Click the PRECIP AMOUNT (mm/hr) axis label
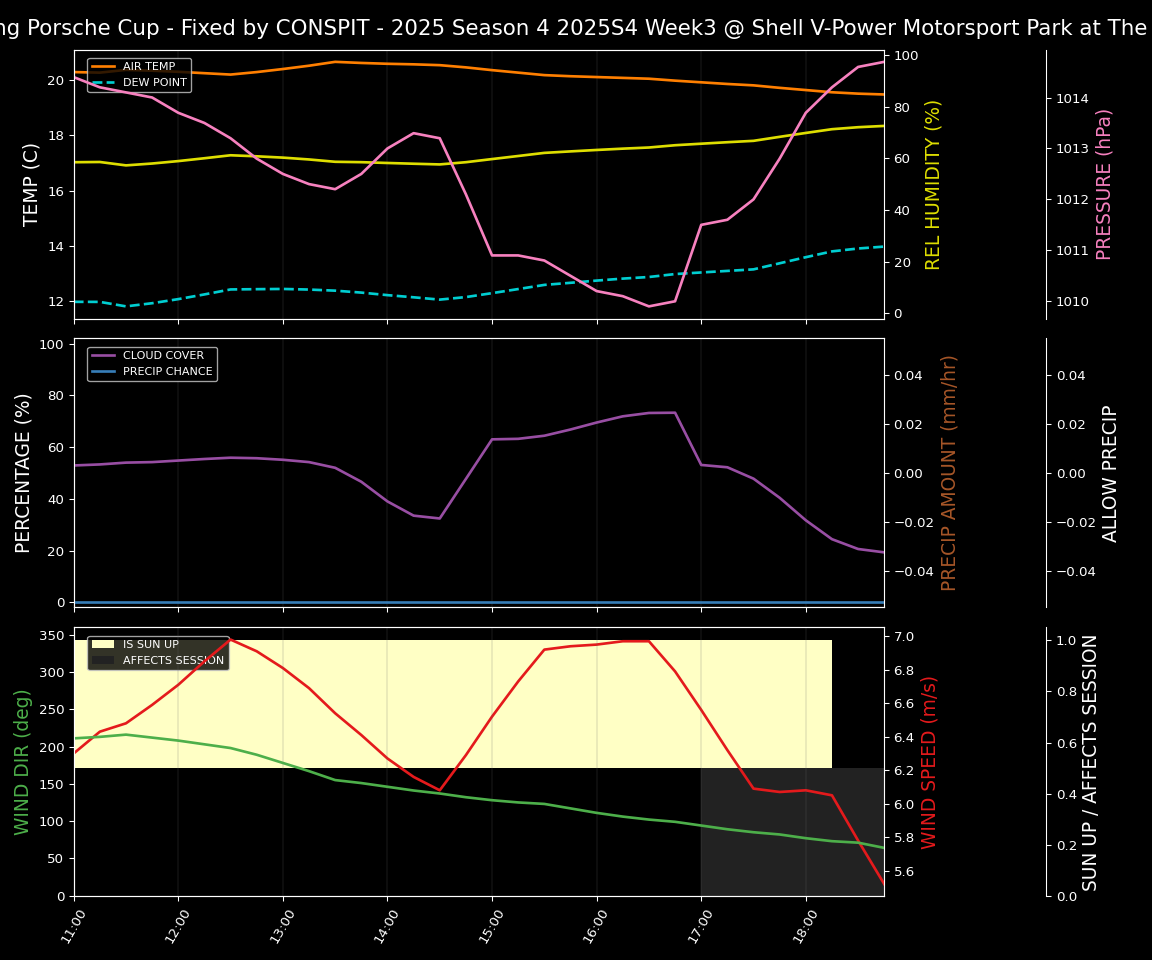Viewport: 1152px width, 960px height. [949, 473]
